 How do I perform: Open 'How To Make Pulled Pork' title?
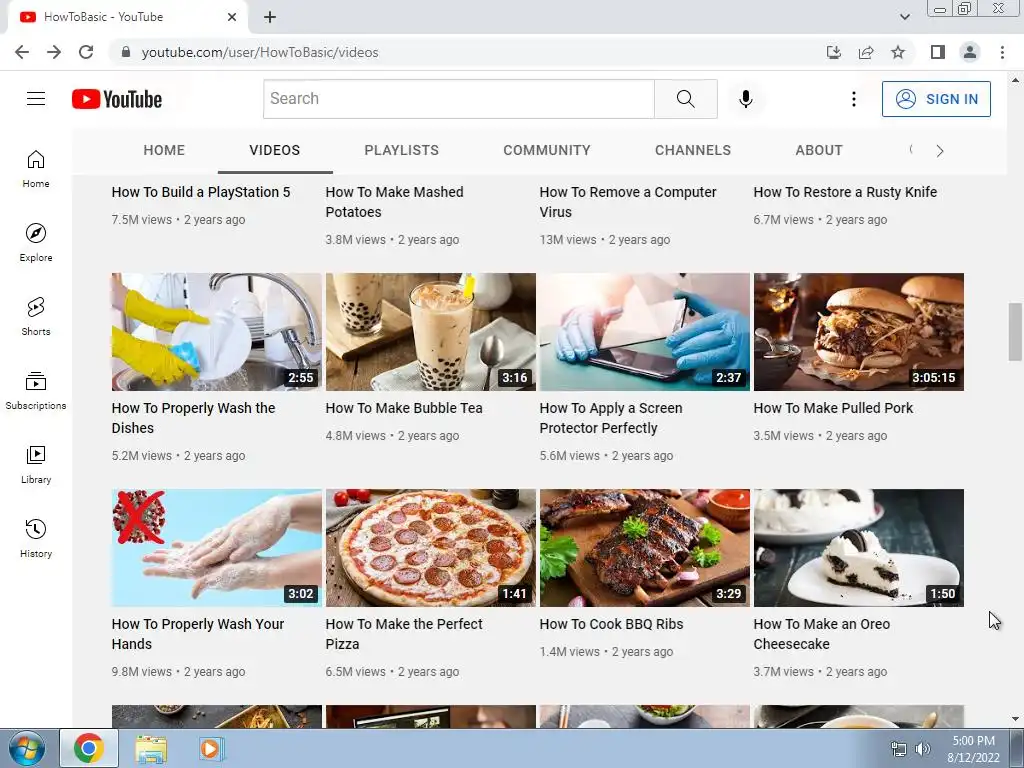pyautogui.click(x=833, y=408)
